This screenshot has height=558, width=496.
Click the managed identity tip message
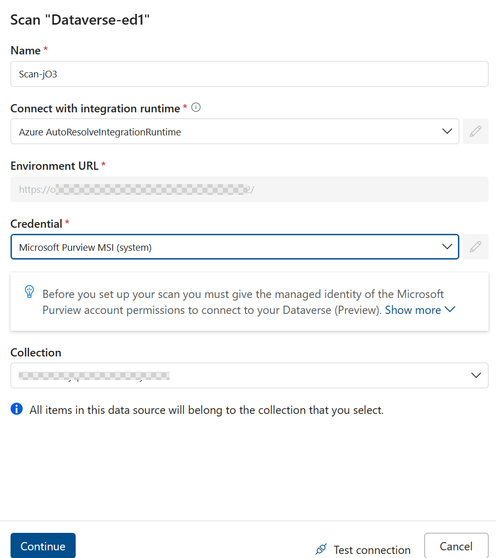[x=243, y=302]
